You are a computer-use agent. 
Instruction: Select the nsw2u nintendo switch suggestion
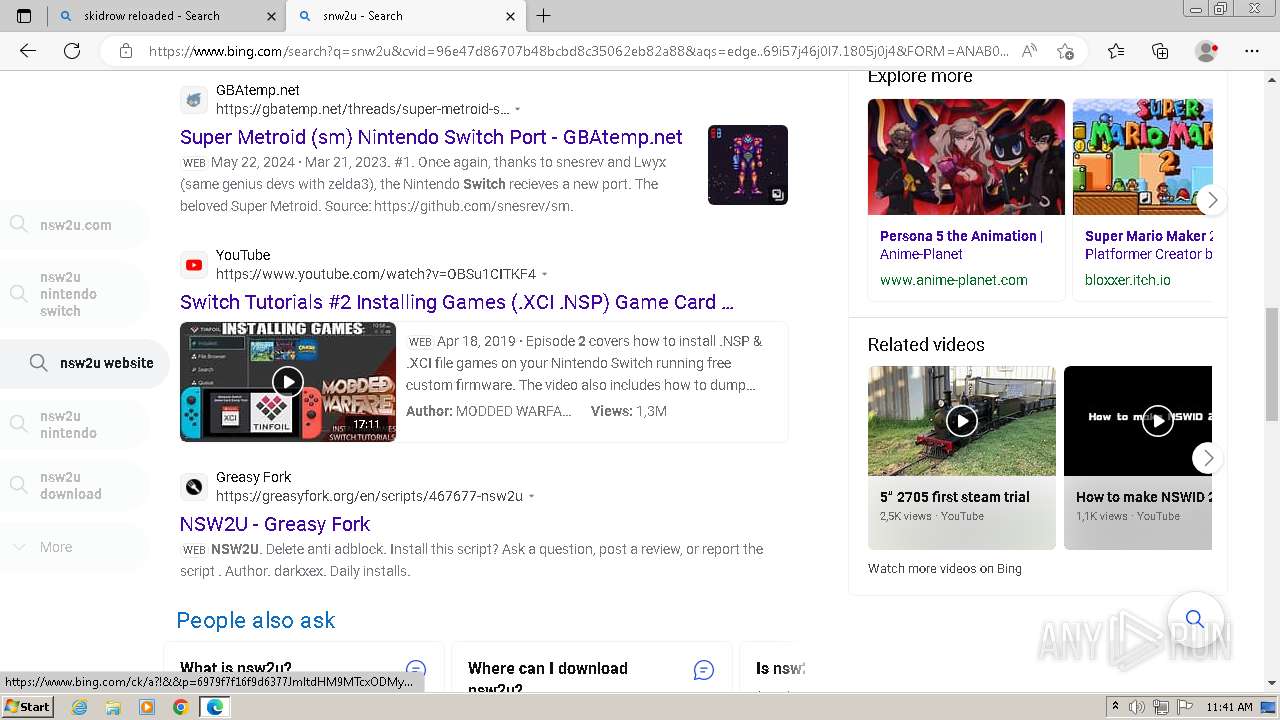[x=74, y=294]
